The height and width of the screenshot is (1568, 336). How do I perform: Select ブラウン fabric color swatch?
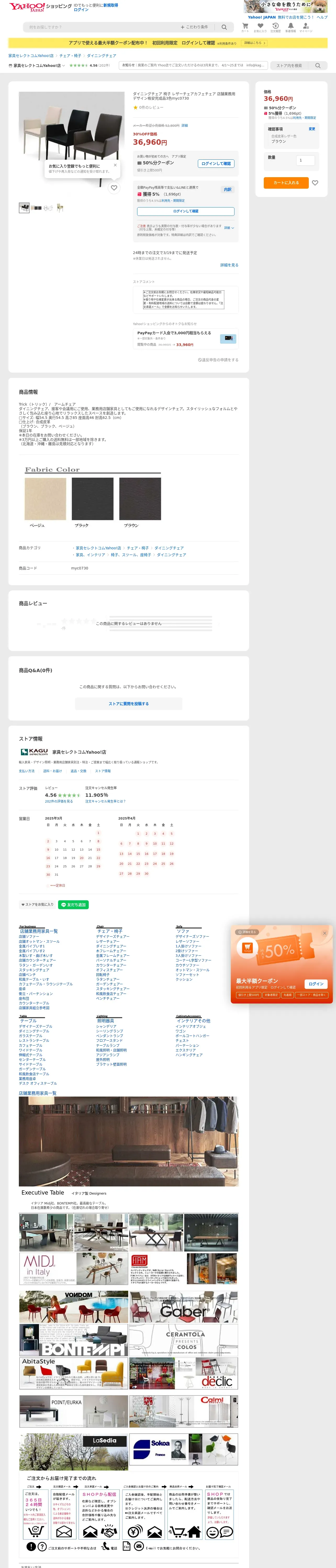(140, 499)
